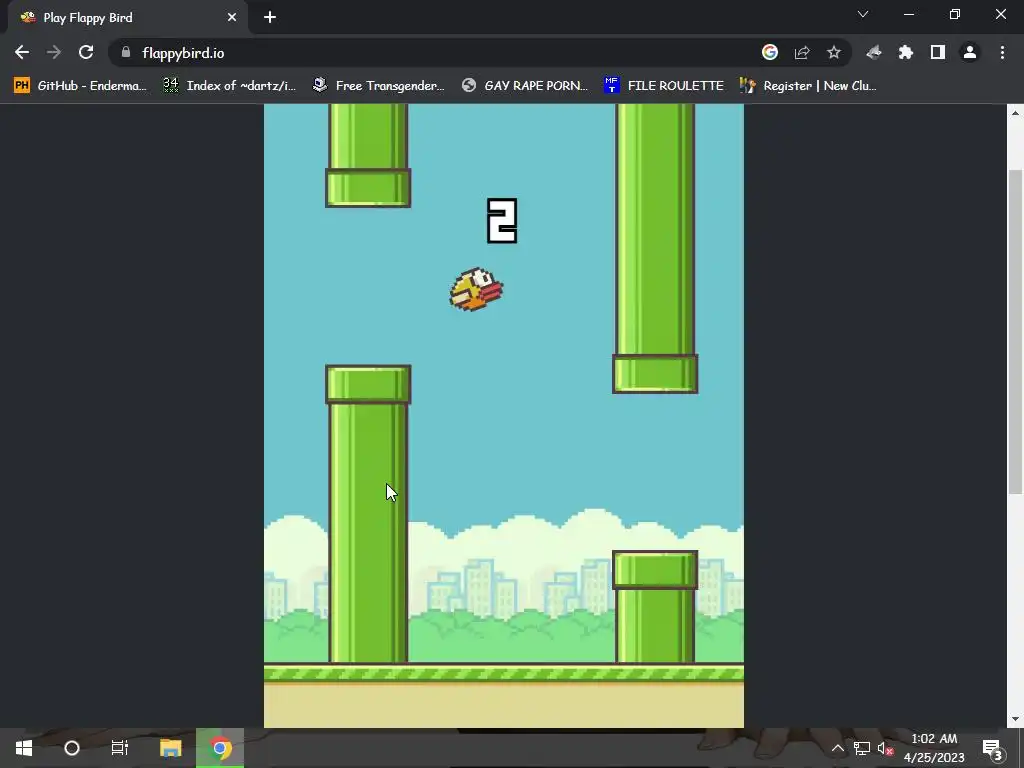Screen dimensions: 1024x768
Task: Open the muted volume tray icon
Action: click(x=885, y=748)
